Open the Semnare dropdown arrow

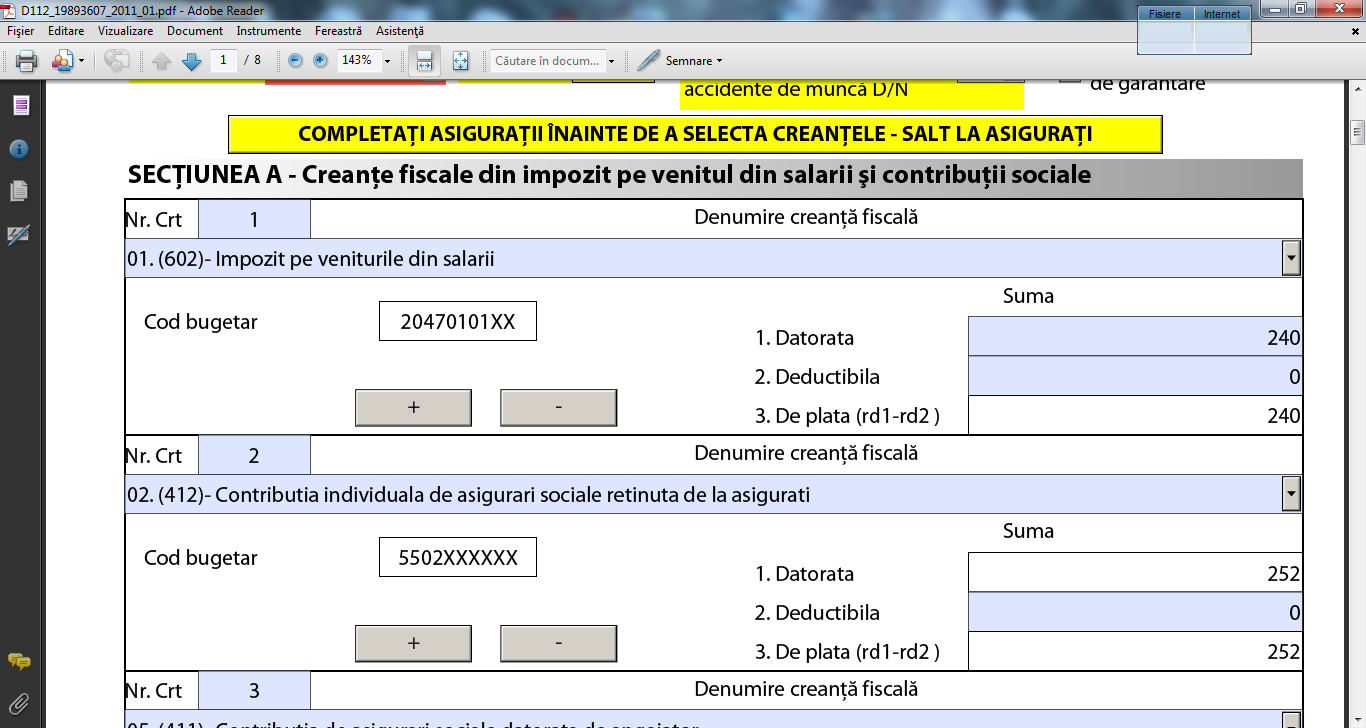(719, 61)
